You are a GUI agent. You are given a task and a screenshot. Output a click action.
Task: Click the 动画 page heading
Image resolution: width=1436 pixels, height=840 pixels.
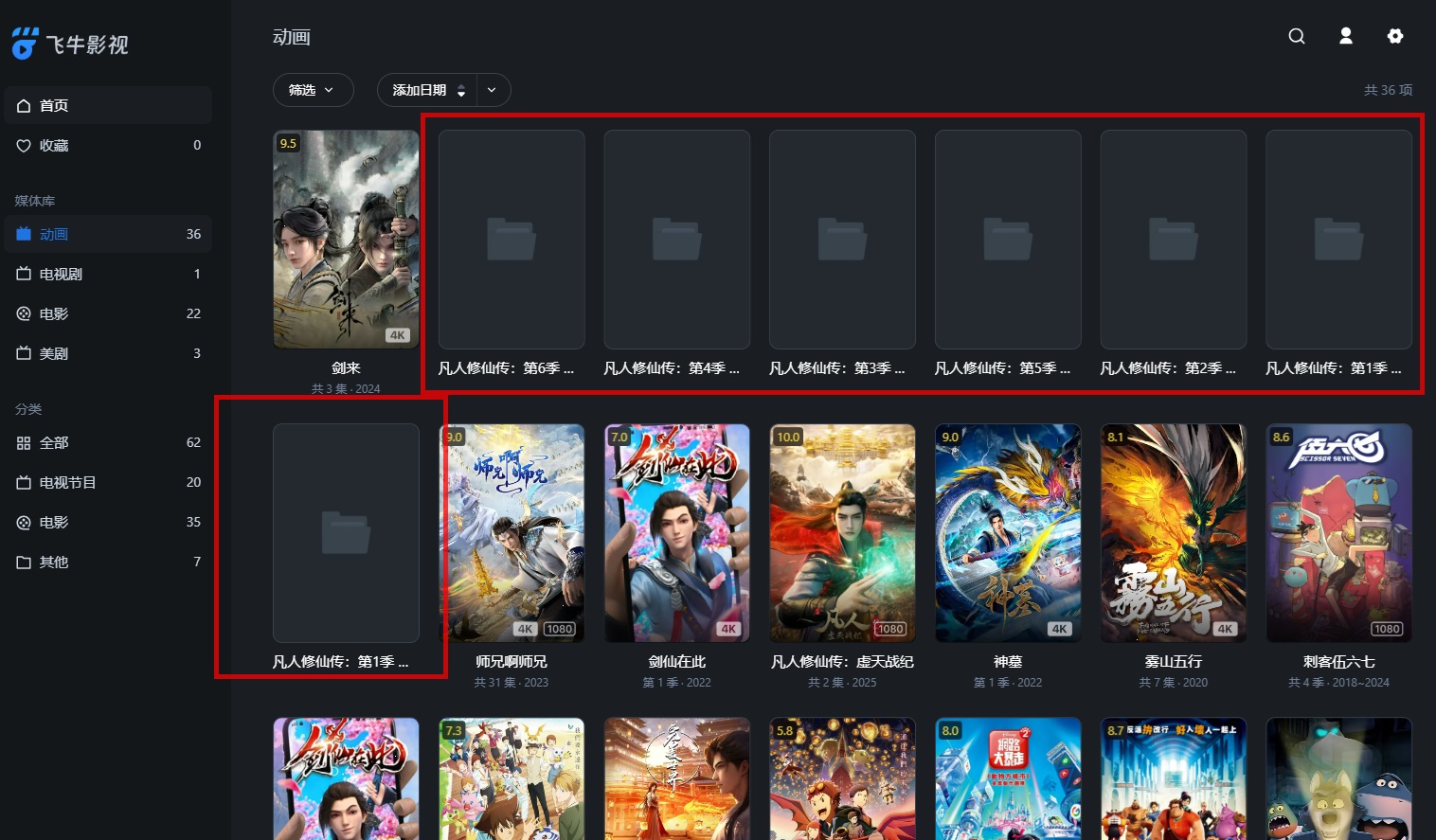tap(292, 37)
